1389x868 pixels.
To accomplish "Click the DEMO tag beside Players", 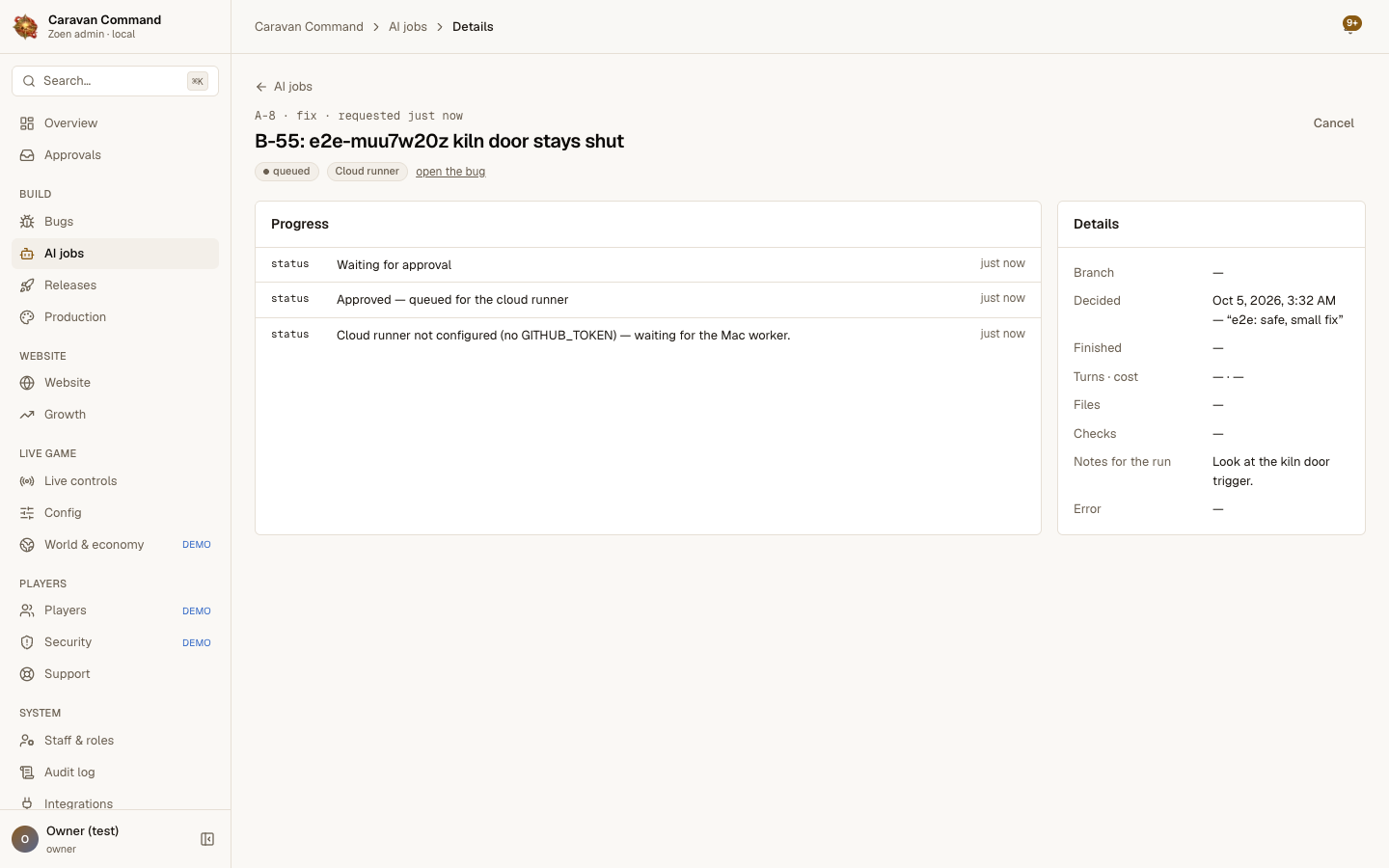I will tap(197, 610).
